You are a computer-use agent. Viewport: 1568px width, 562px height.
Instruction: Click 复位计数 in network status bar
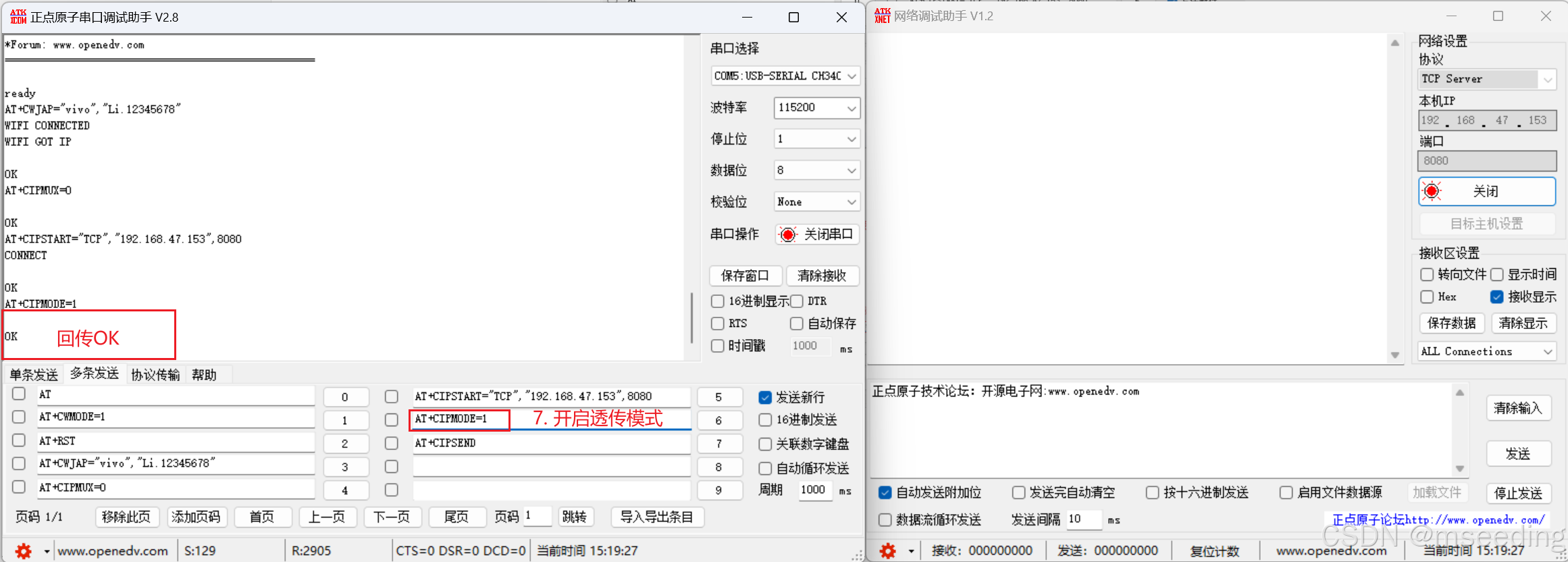pos(1215,551)
